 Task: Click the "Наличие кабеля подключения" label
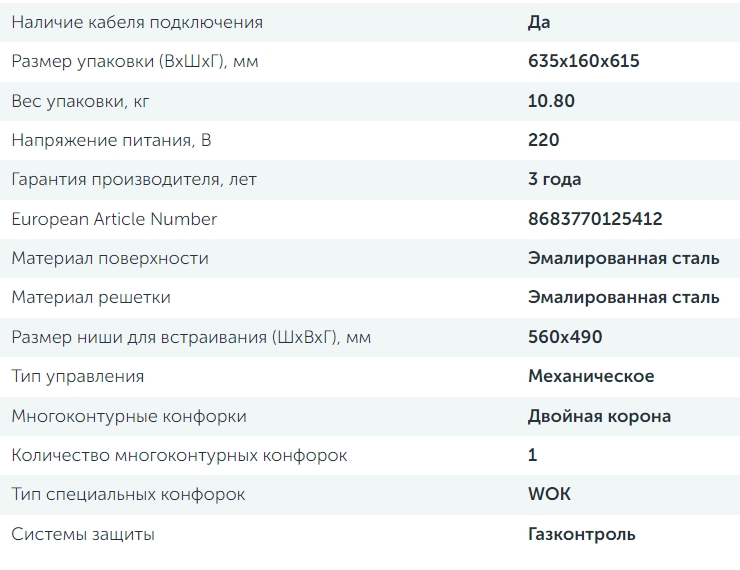pos(137,22)
